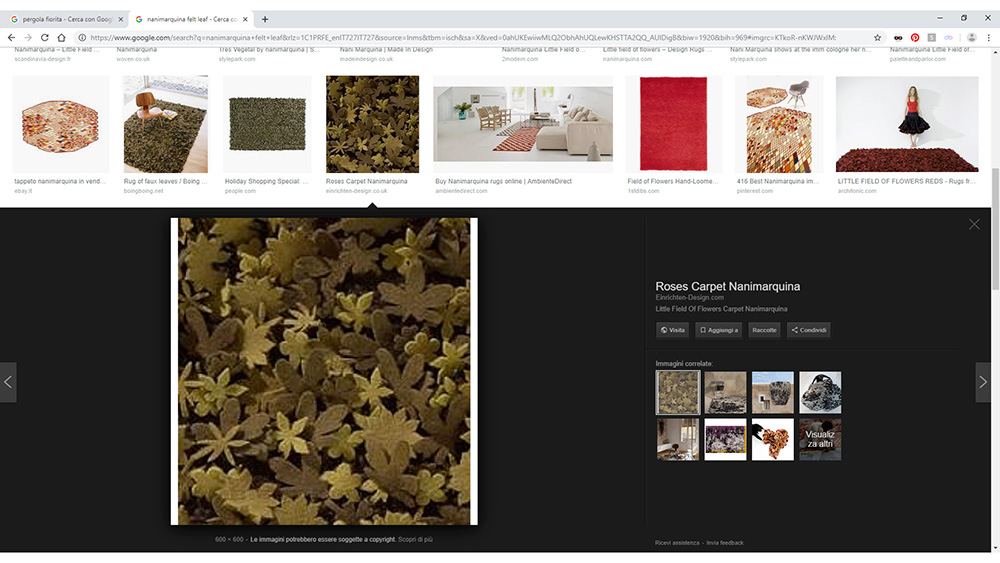This screenshot has width=1000, height=563.
Task: Close the dark image preview panel
Action: (974, 224)
